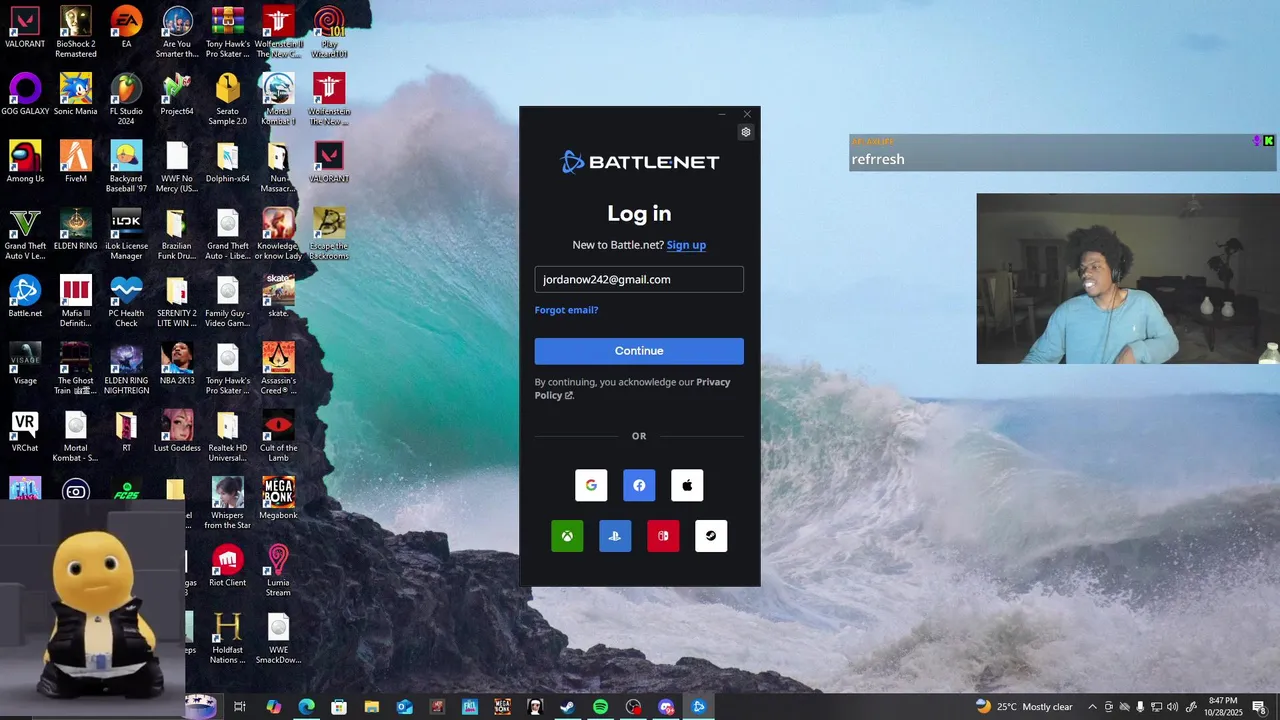Open taskbar clock showing 8:47 PM
The image size is (1280, 720).
[1222, 707]
